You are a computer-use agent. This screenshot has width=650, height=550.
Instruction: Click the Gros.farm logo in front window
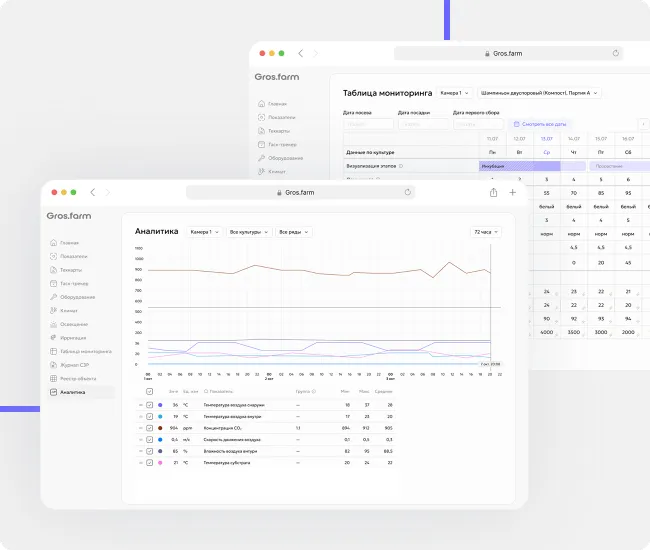click(68, 216)
